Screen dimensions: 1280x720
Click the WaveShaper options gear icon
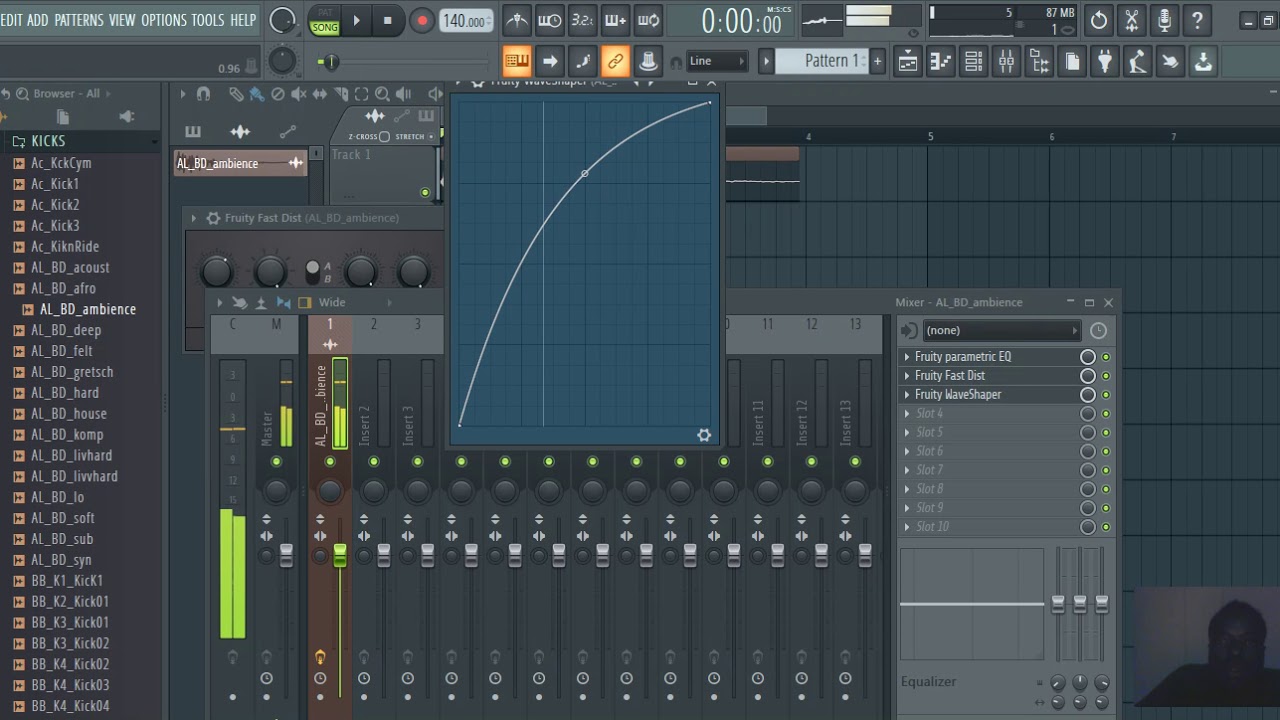coord(704,435)
